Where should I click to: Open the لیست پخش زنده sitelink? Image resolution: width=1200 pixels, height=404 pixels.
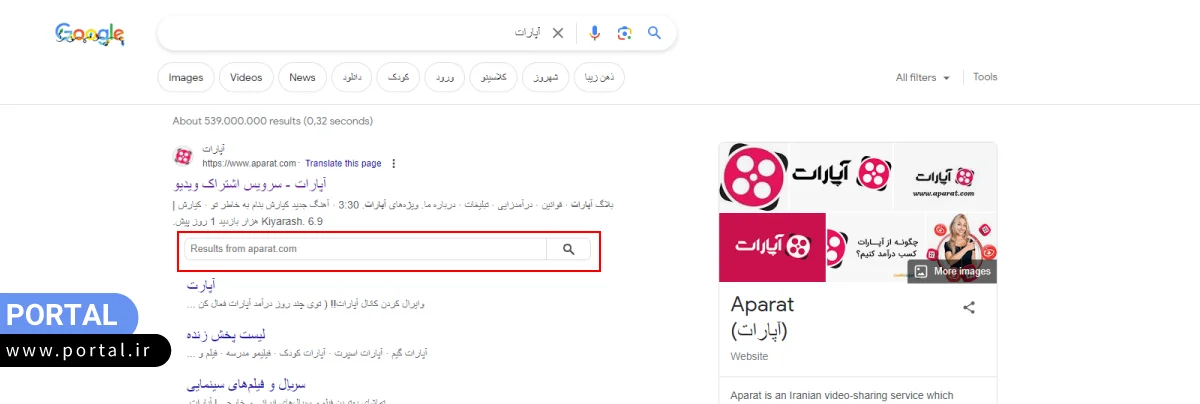[226, 334]
